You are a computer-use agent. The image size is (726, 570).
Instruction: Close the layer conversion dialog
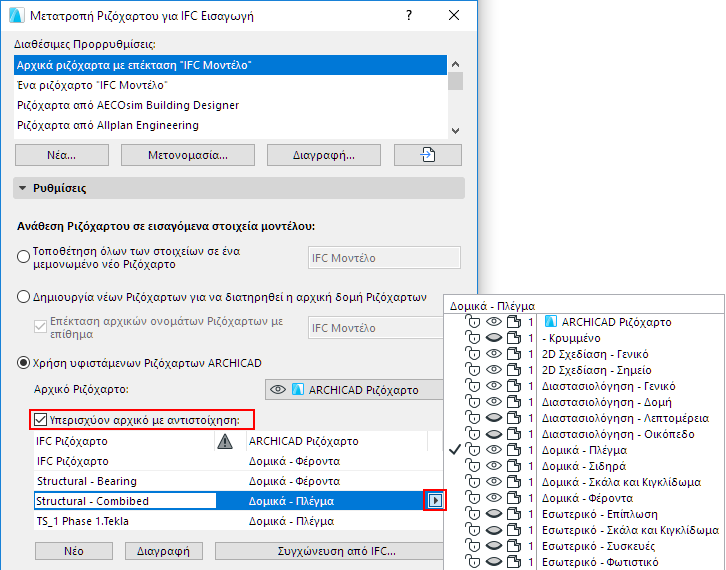(454, 15)
